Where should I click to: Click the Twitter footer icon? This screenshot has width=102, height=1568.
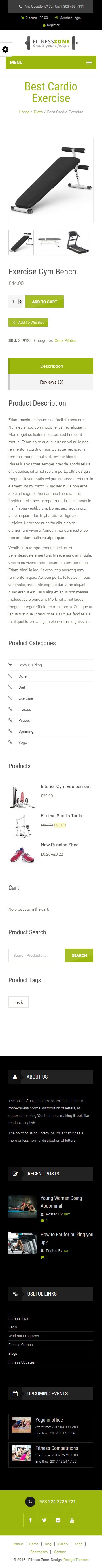tap(44, 1515)
